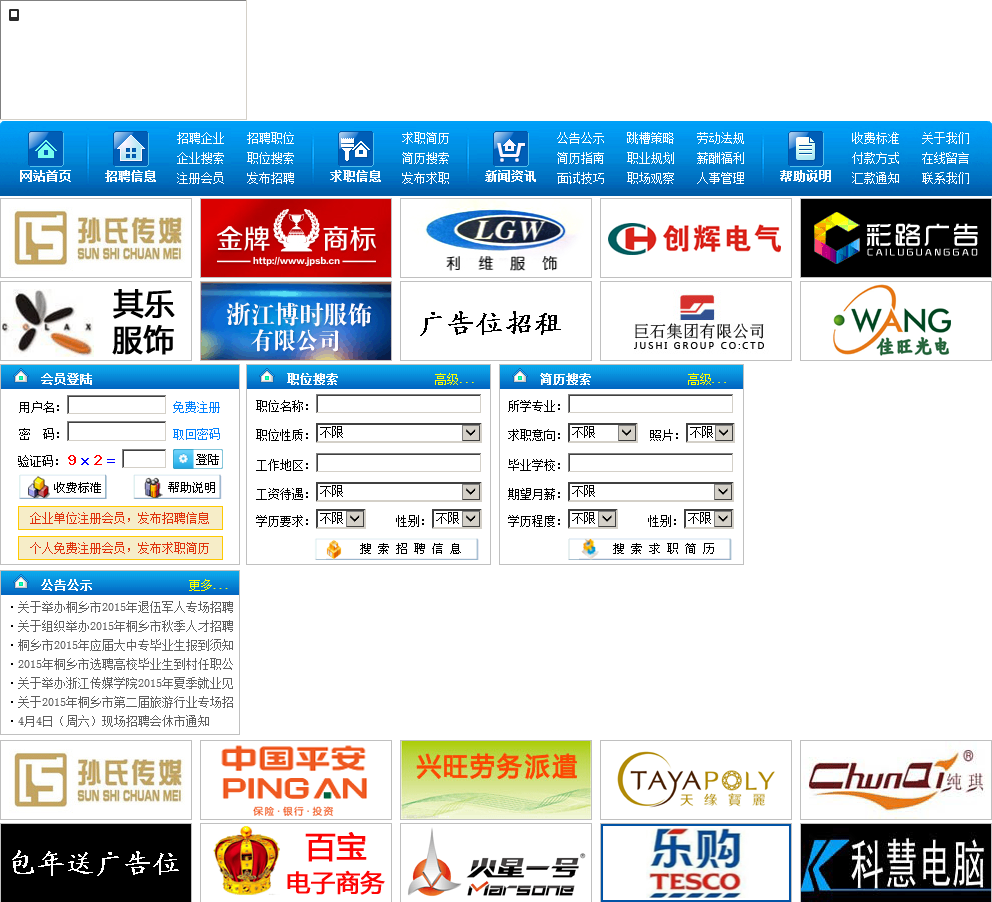Open the 孙氏传媒 banner below the menu
992x902 pixels.
[x=96, y=238]
